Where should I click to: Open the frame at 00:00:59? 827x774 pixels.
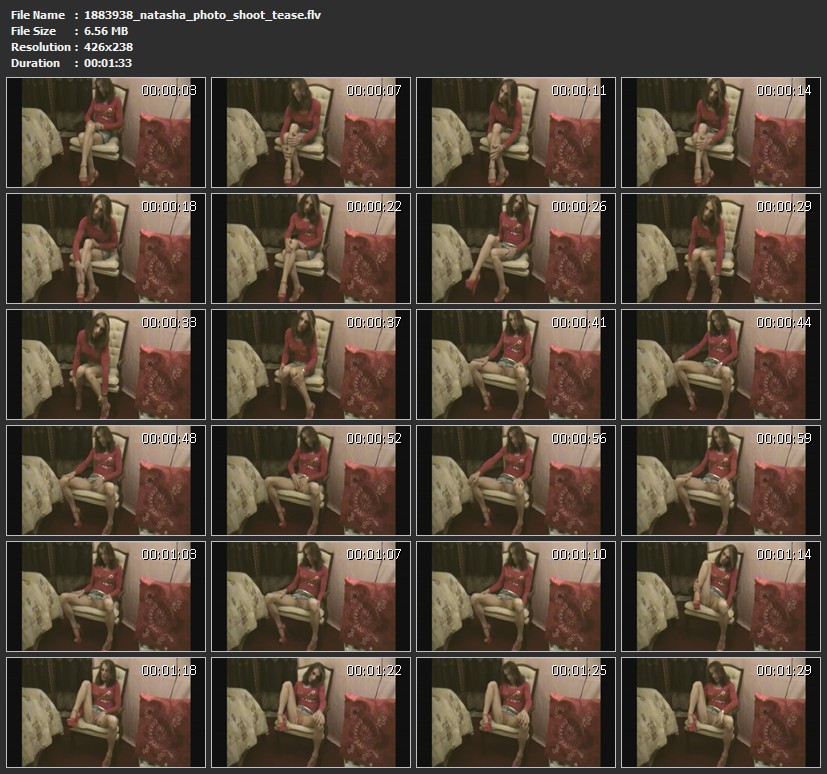pyautogui.click(x=721, y=480)
